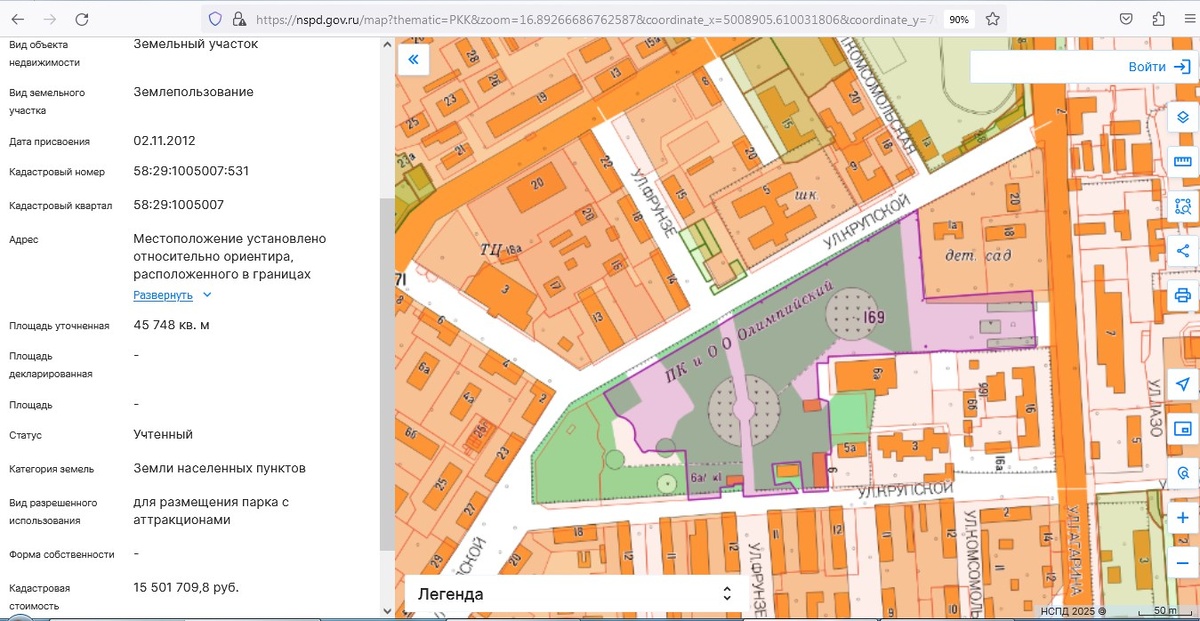Toggle the overview mini-map tool
This screenshot has height=621, width=1200.
(x=1182, y=429)
